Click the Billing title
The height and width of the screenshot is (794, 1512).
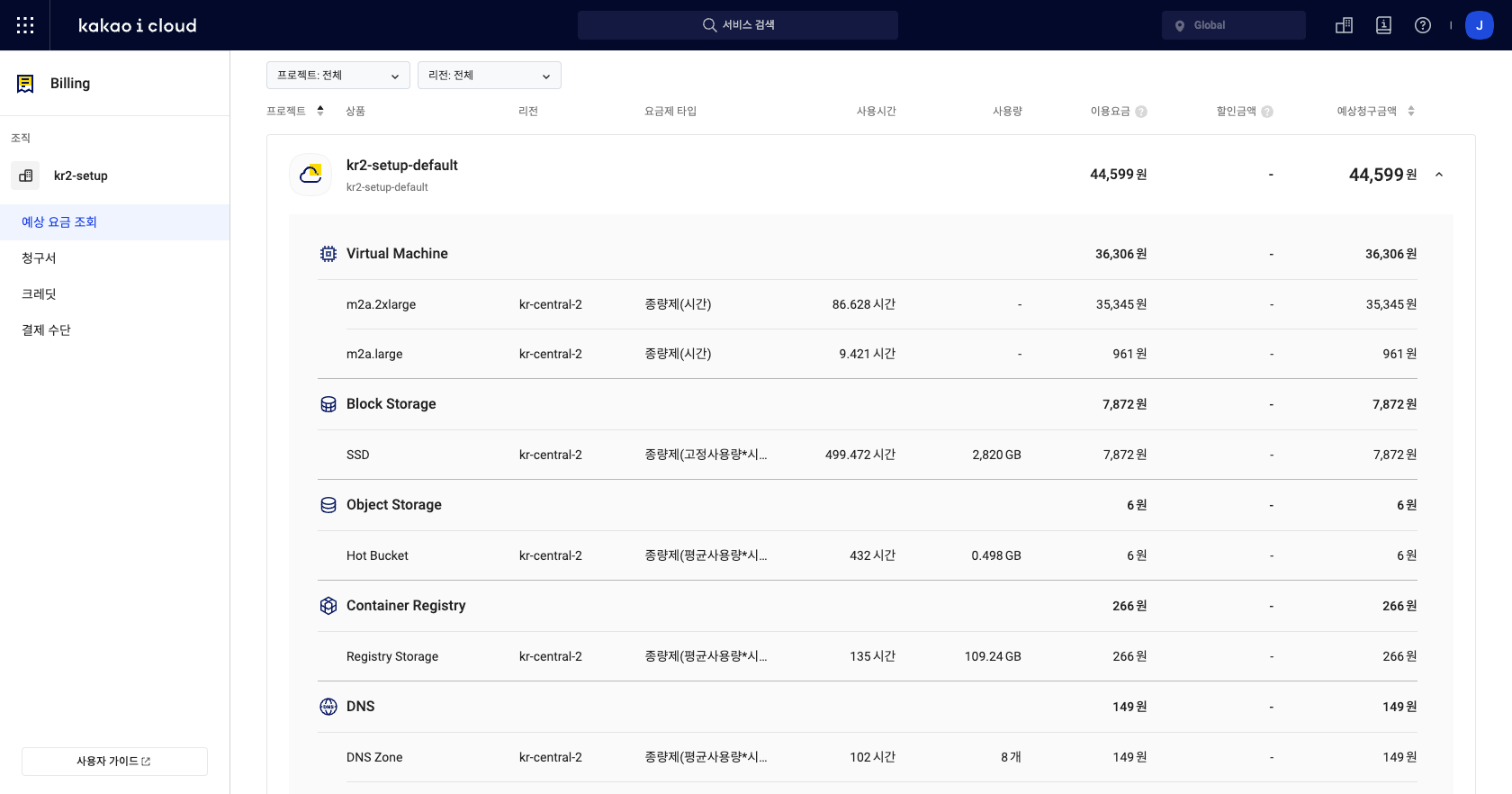pos(70,84)
